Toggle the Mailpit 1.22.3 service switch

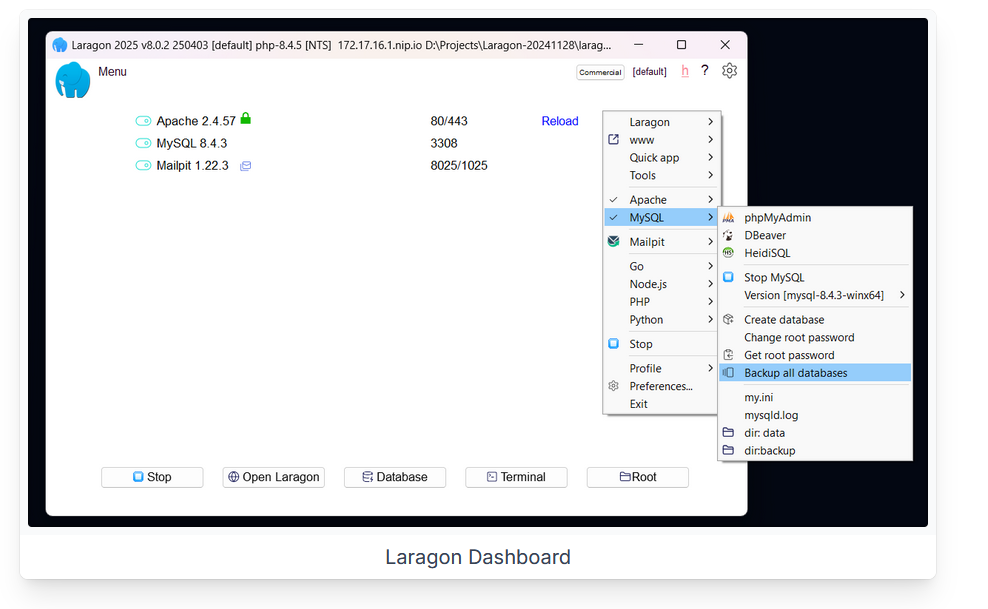click(143, 166)
